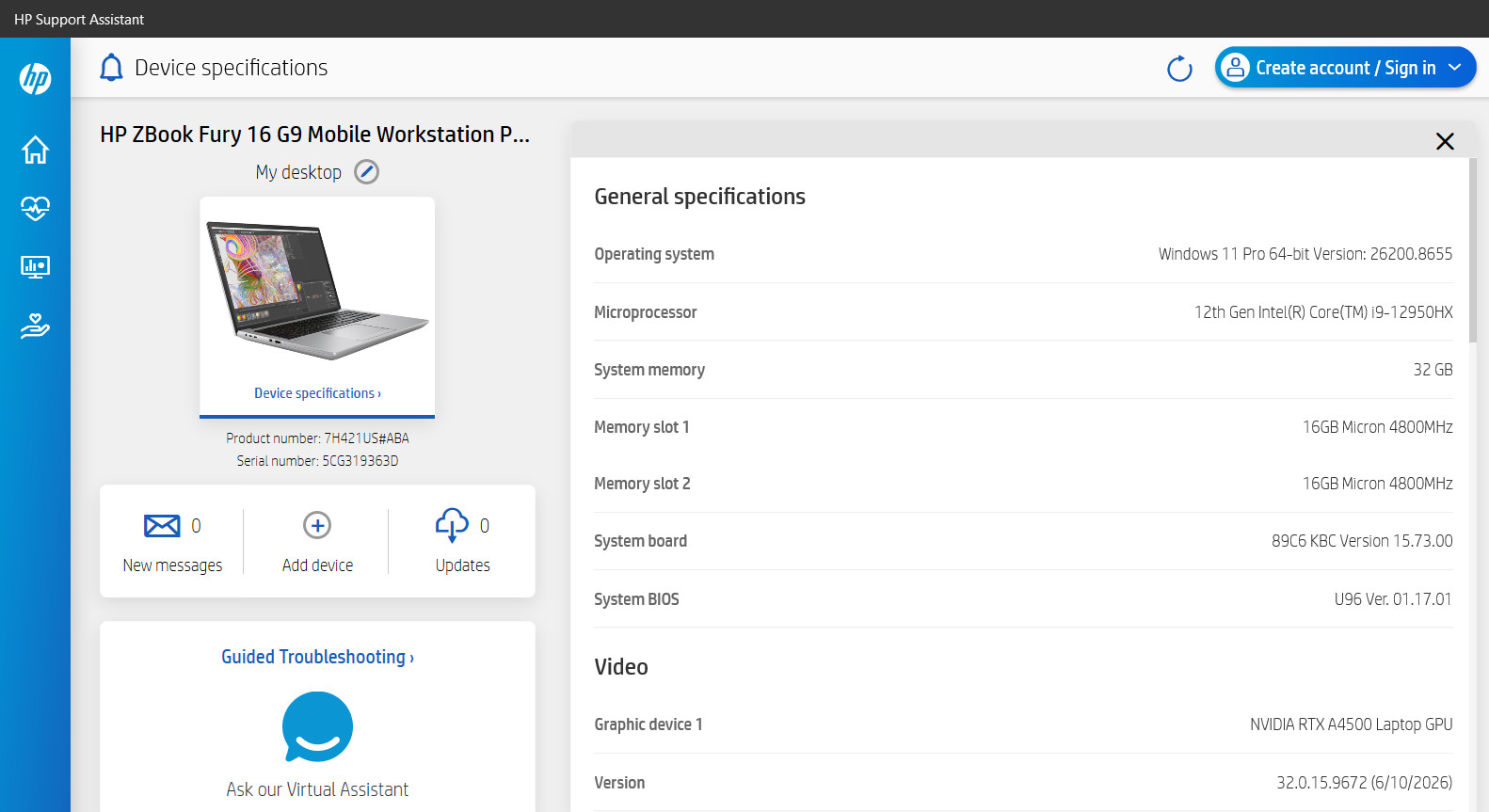Viewport: 1489px width, 812px height.
Task: Click the System BIOS label
Action: coord(636,599)
